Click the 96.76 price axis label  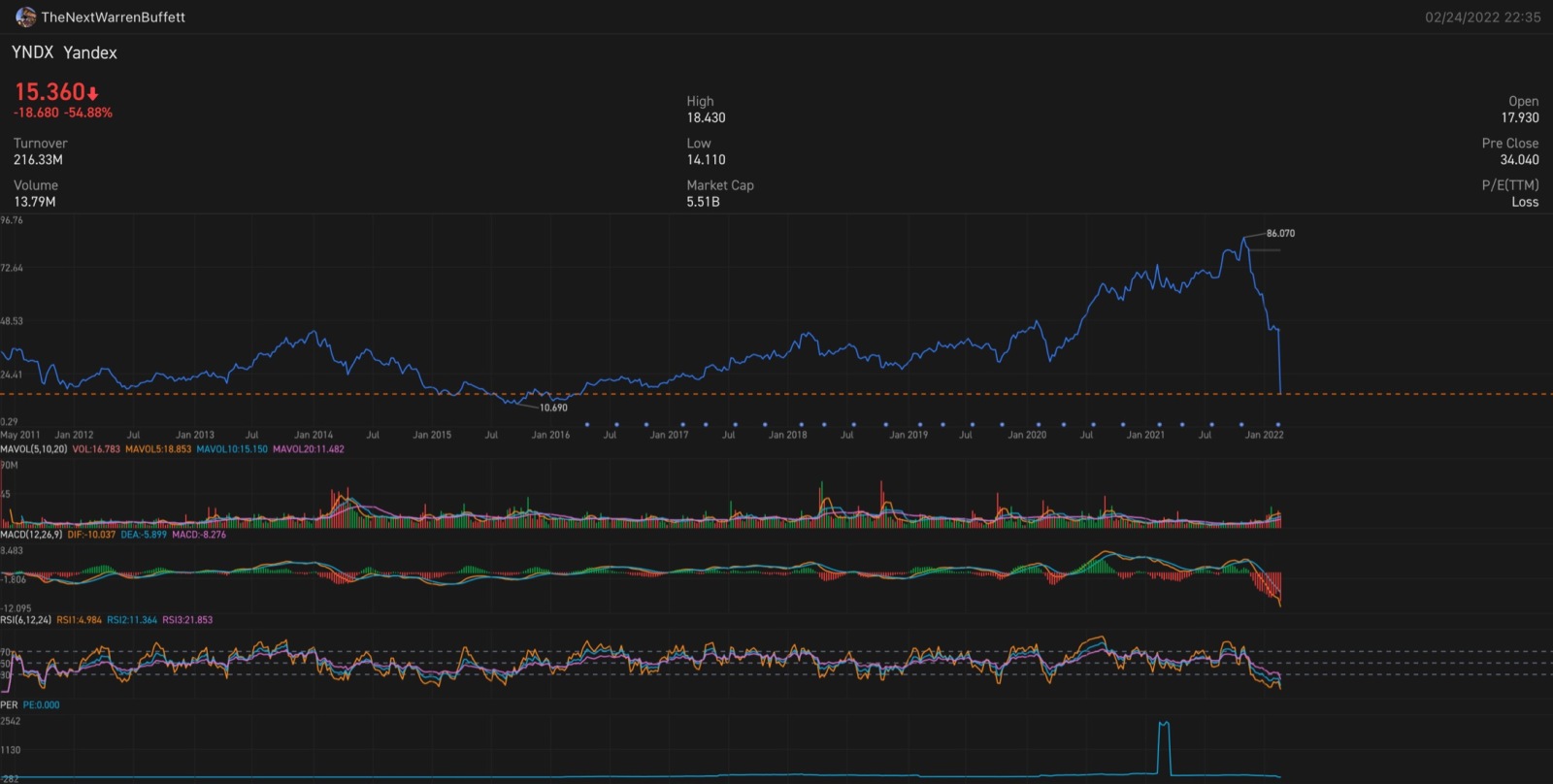[x=12, y=220]
